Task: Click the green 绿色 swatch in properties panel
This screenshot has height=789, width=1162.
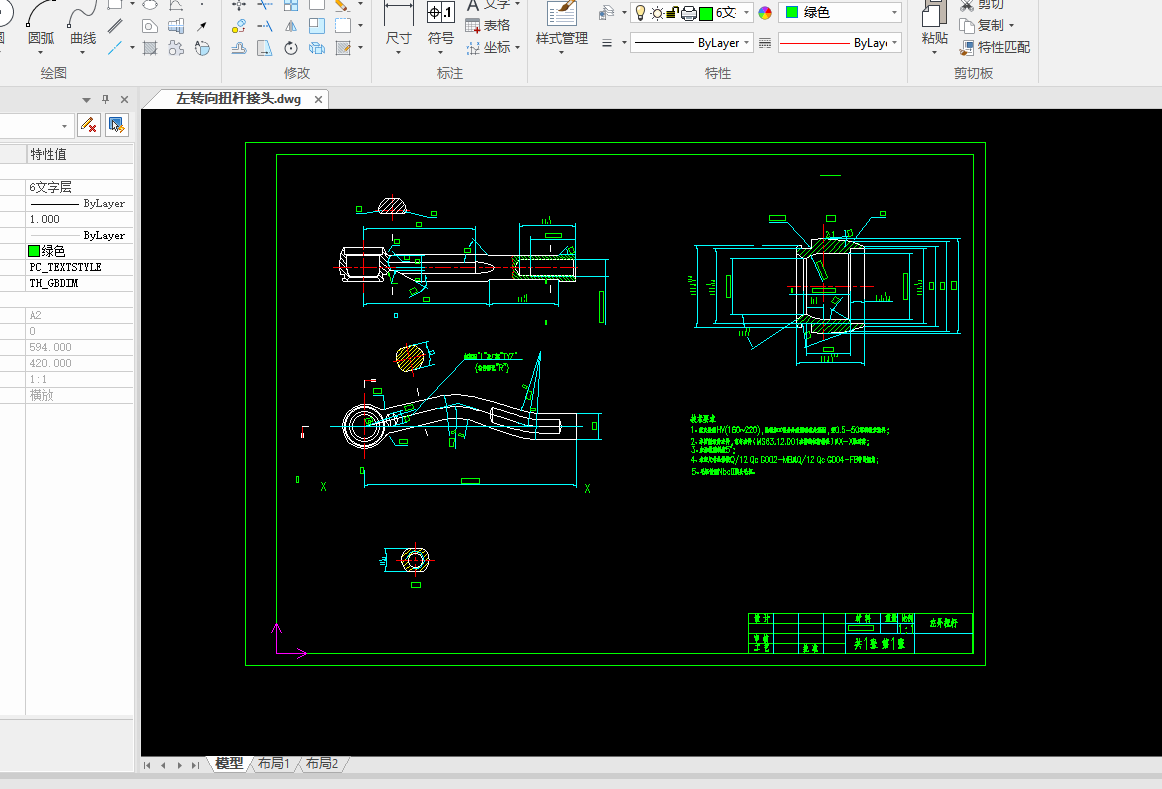Action: point(34,251)
